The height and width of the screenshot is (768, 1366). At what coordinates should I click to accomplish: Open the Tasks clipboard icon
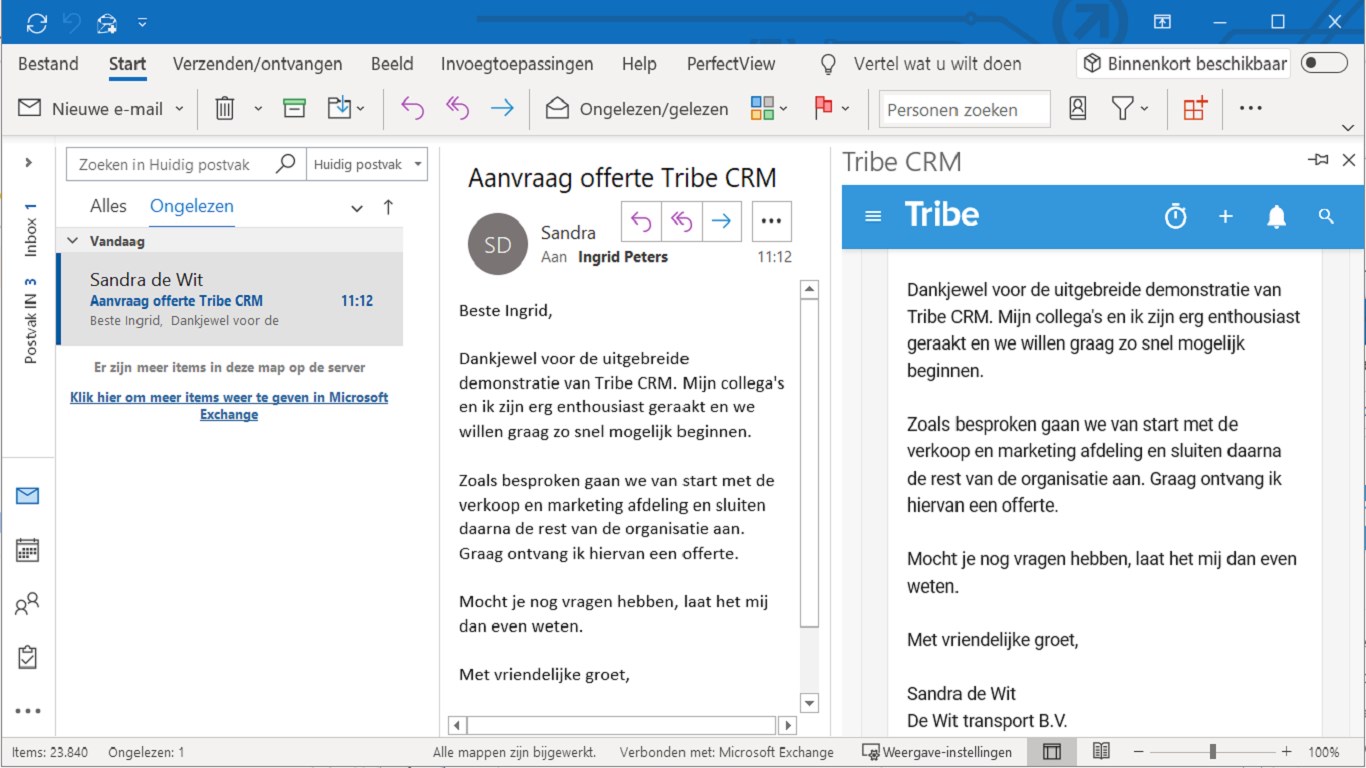pyautogui.click(x=28, y=657)
